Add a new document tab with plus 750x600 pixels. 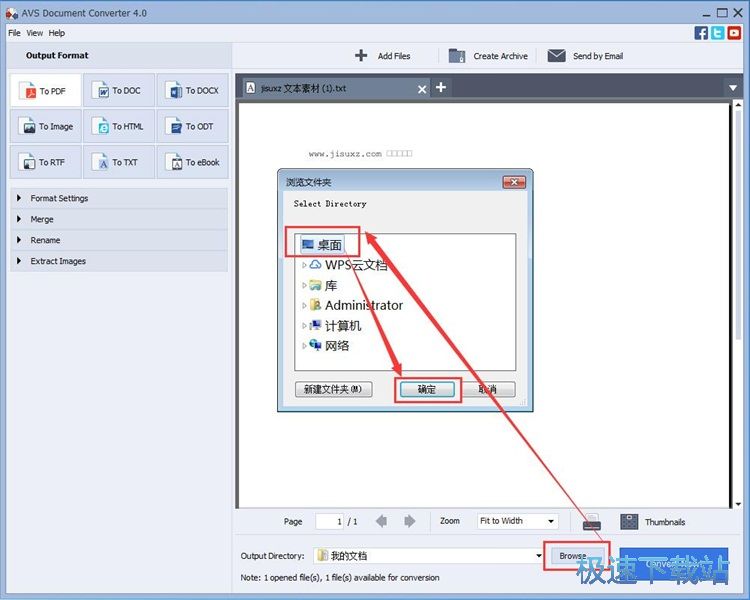(441, 88)
